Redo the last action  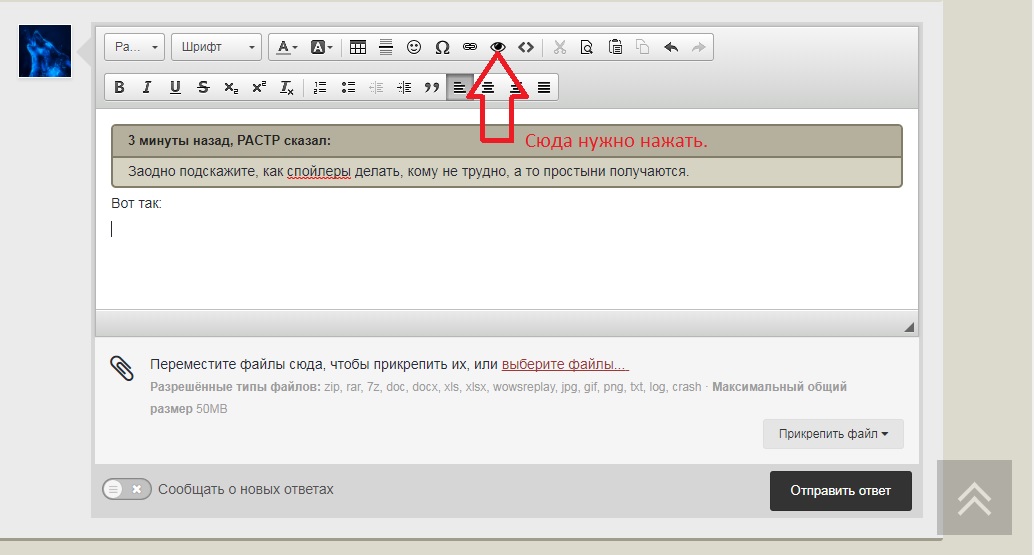pyautogui.click(x=698, y=47)
